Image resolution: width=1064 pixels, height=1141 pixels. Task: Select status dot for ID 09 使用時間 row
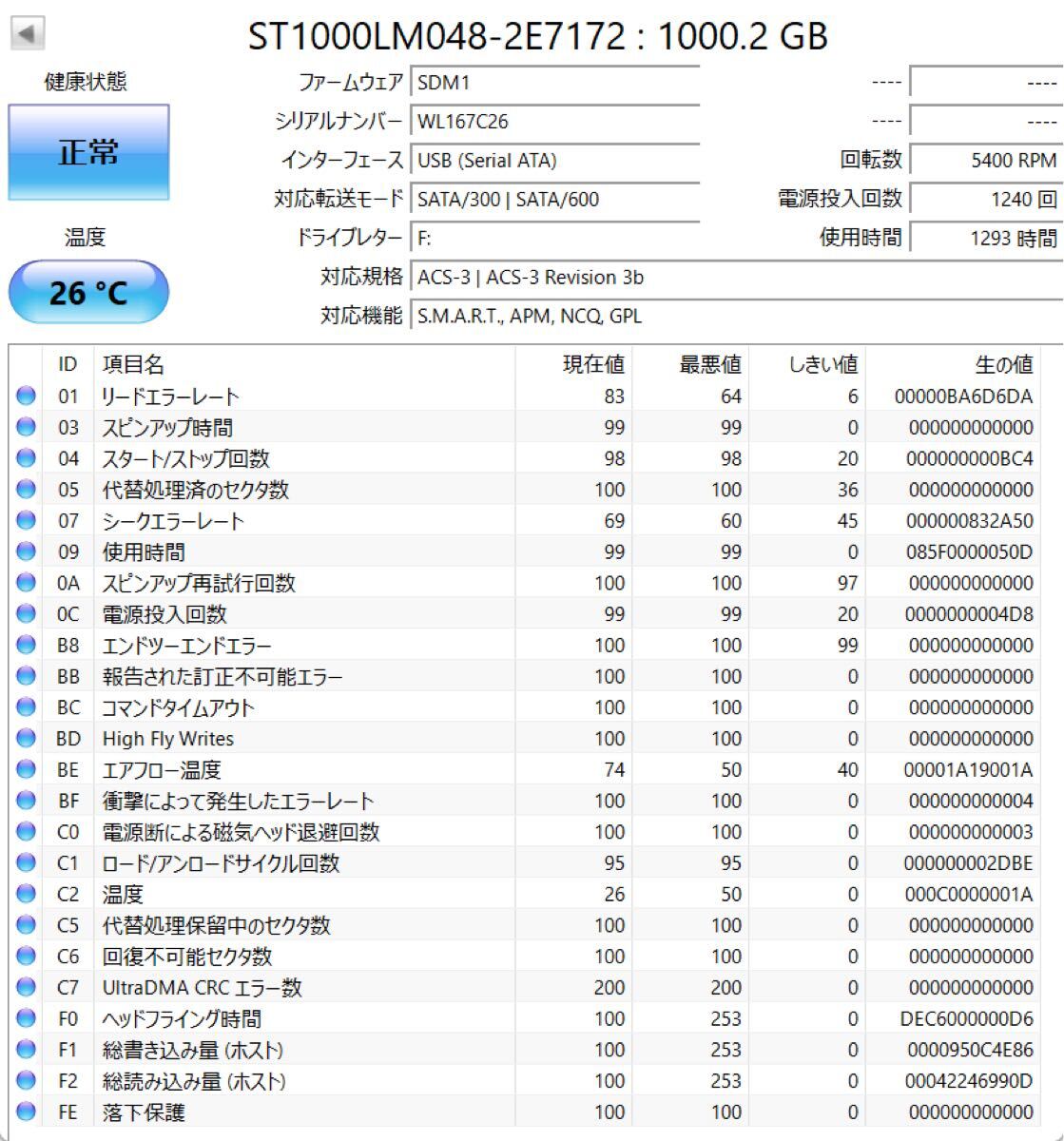click(26, 551)
